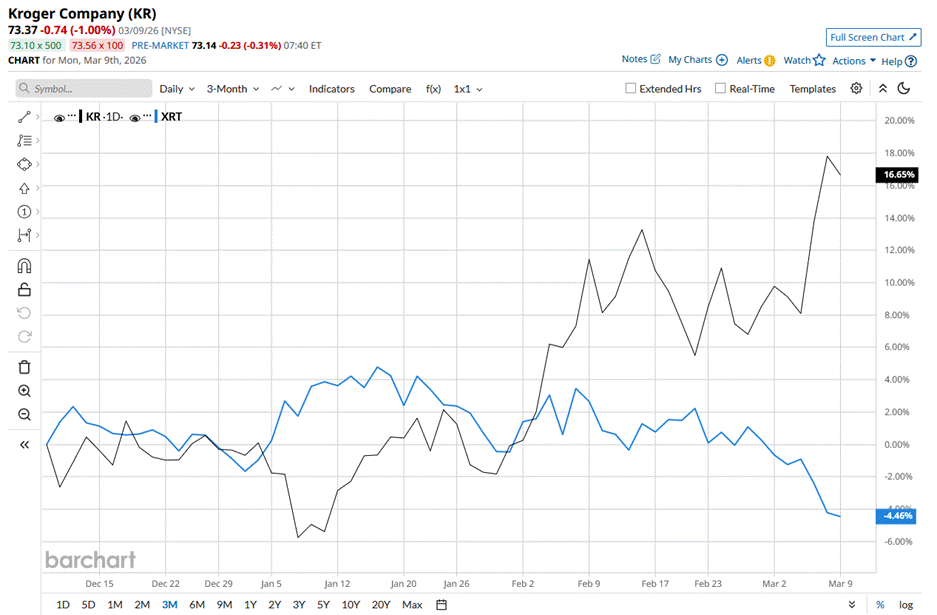Switch to percent scale

click(x=880, y=605)
